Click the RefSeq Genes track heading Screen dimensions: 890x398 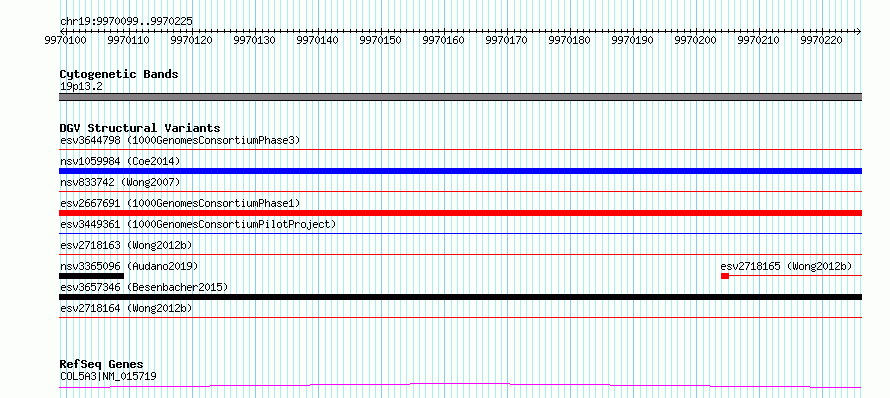pos(101,364)
